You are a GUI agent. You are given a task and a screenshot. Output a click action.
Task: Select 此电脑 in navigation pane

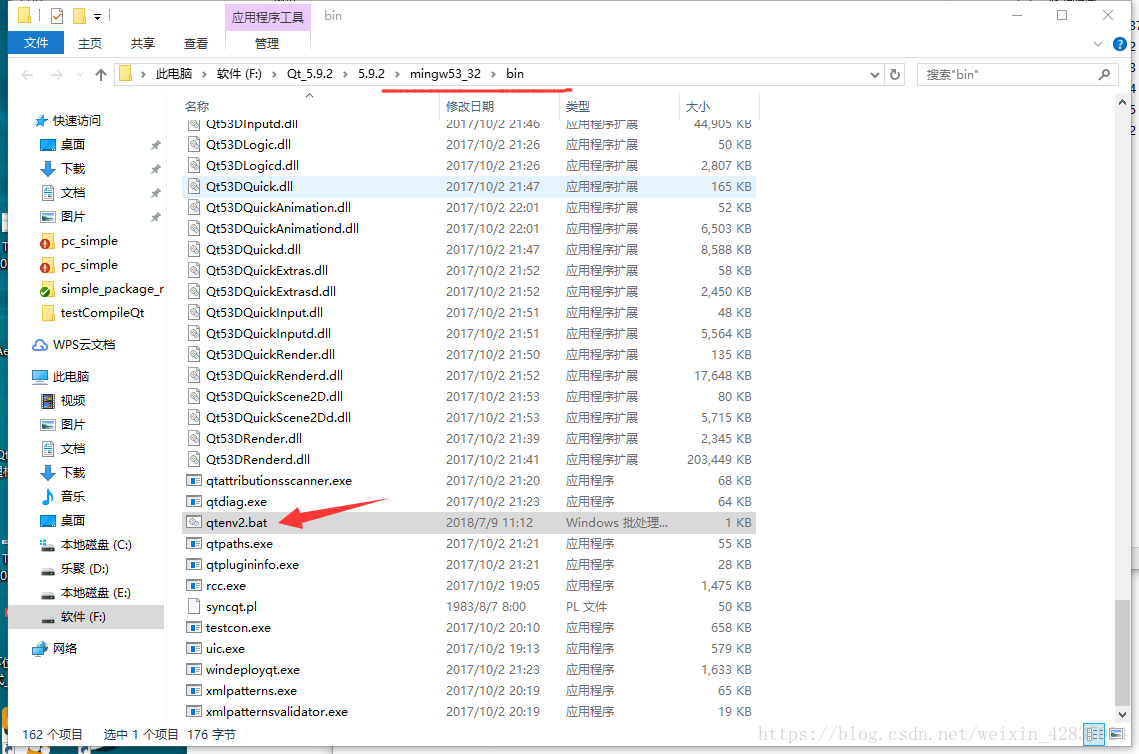(70, 376)
